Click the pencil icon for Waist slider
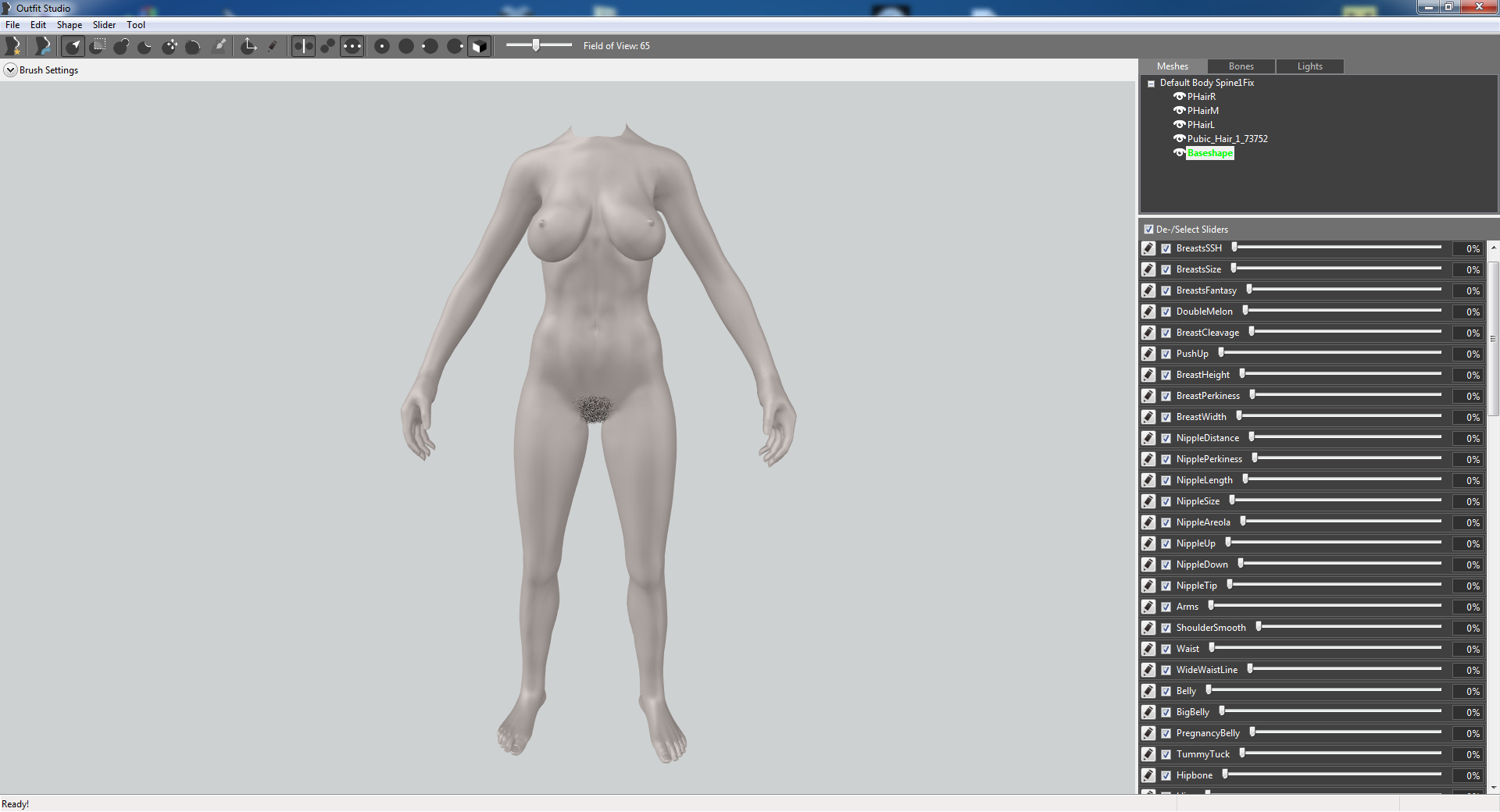Image resolution: width=1500 pixels, height=812 pixels. (1148, 649)
